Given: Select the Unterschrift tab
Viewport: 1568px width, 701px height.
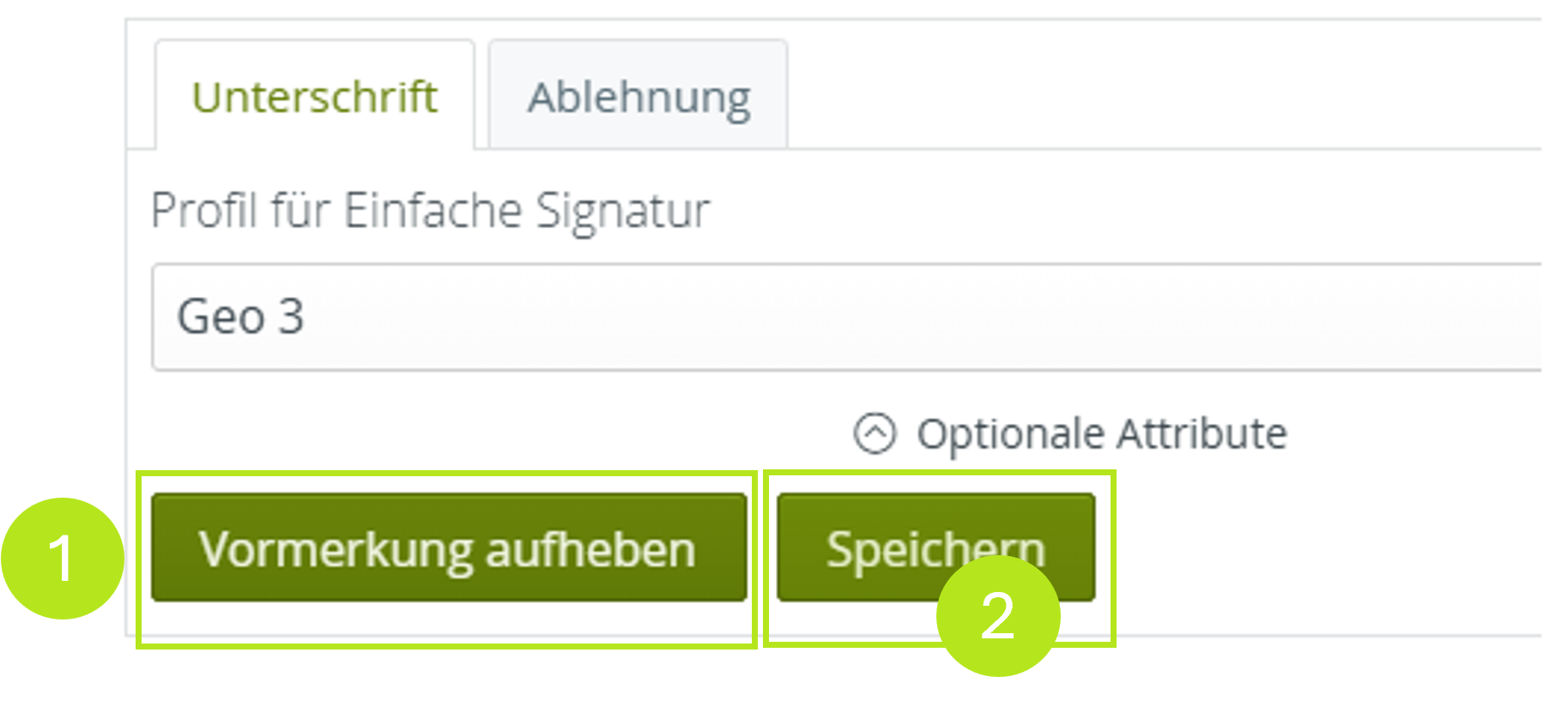Looking at the screenshot, I should pos(315,96).
